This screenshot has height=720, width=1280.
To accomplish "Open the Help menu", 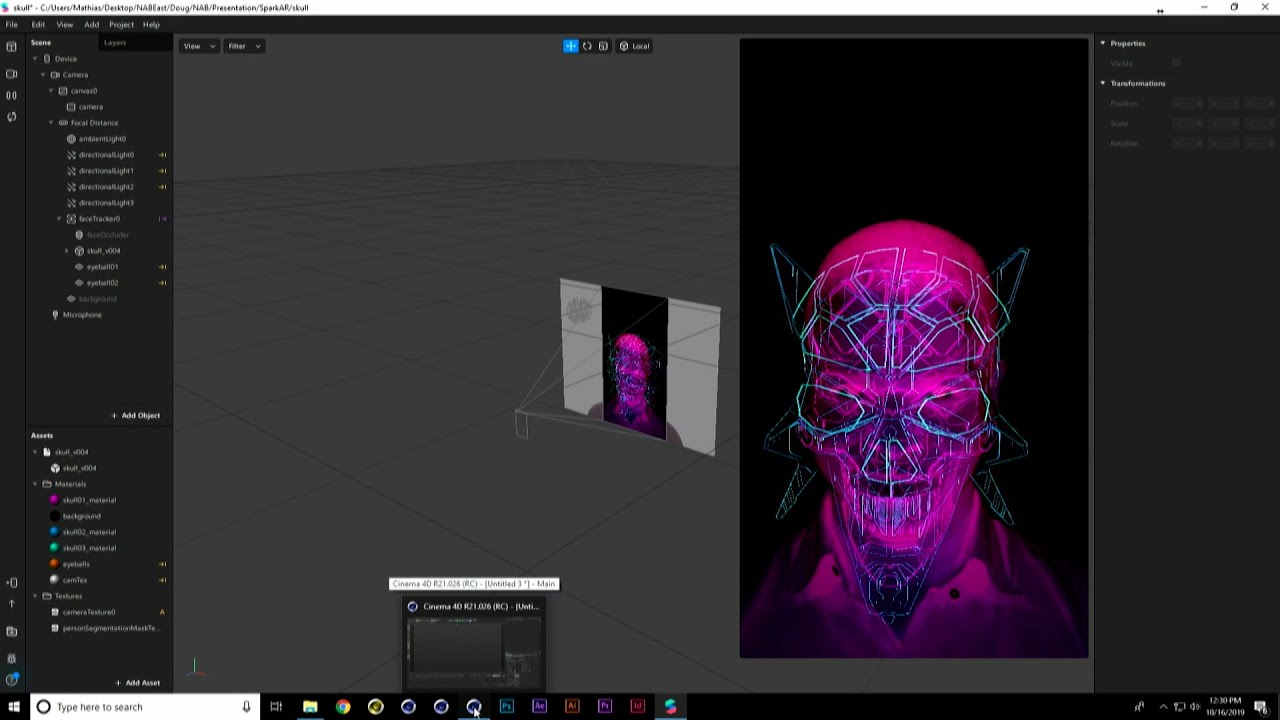I will click(151, 24).
